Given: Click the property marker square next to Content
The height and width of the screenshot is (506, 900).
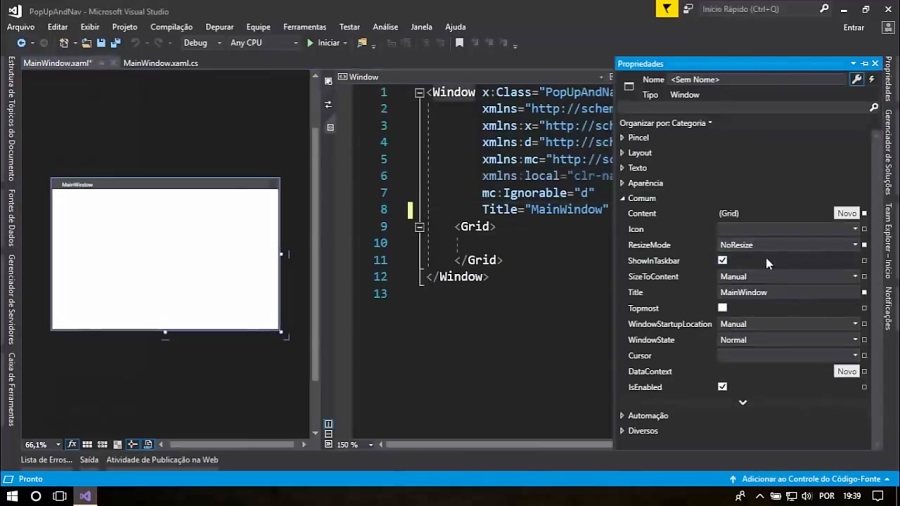Looking at the screenshot, I should coord(864,213).
